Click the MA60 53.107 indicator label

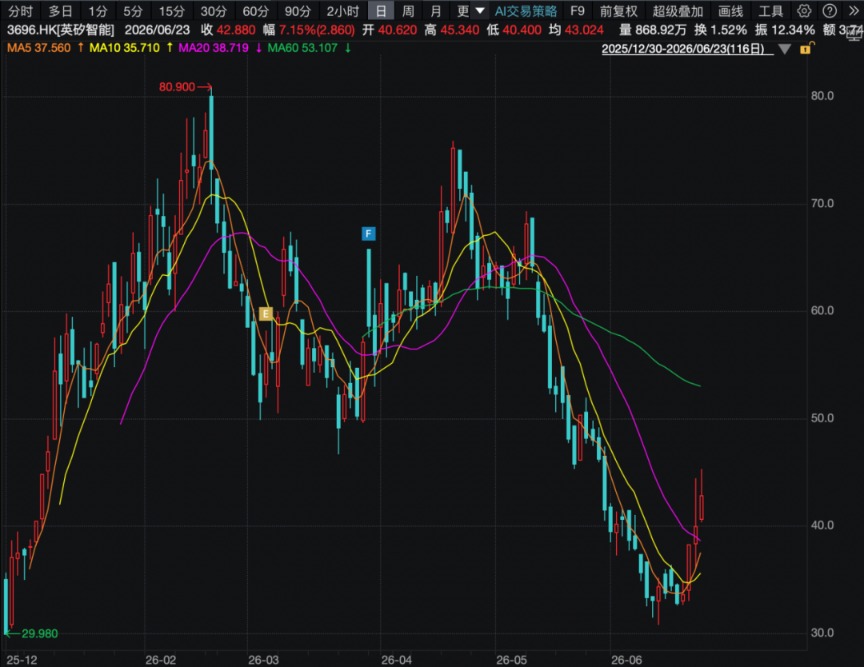point(303,48)
